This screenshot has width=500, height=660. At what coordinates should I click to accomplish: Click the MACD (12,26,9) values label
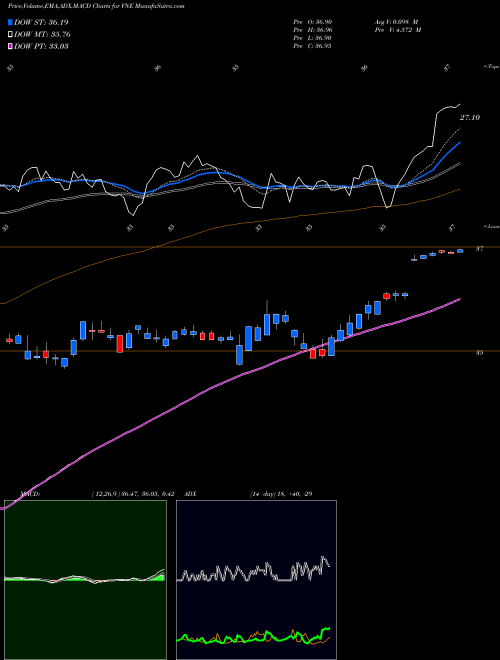[133, 494]
